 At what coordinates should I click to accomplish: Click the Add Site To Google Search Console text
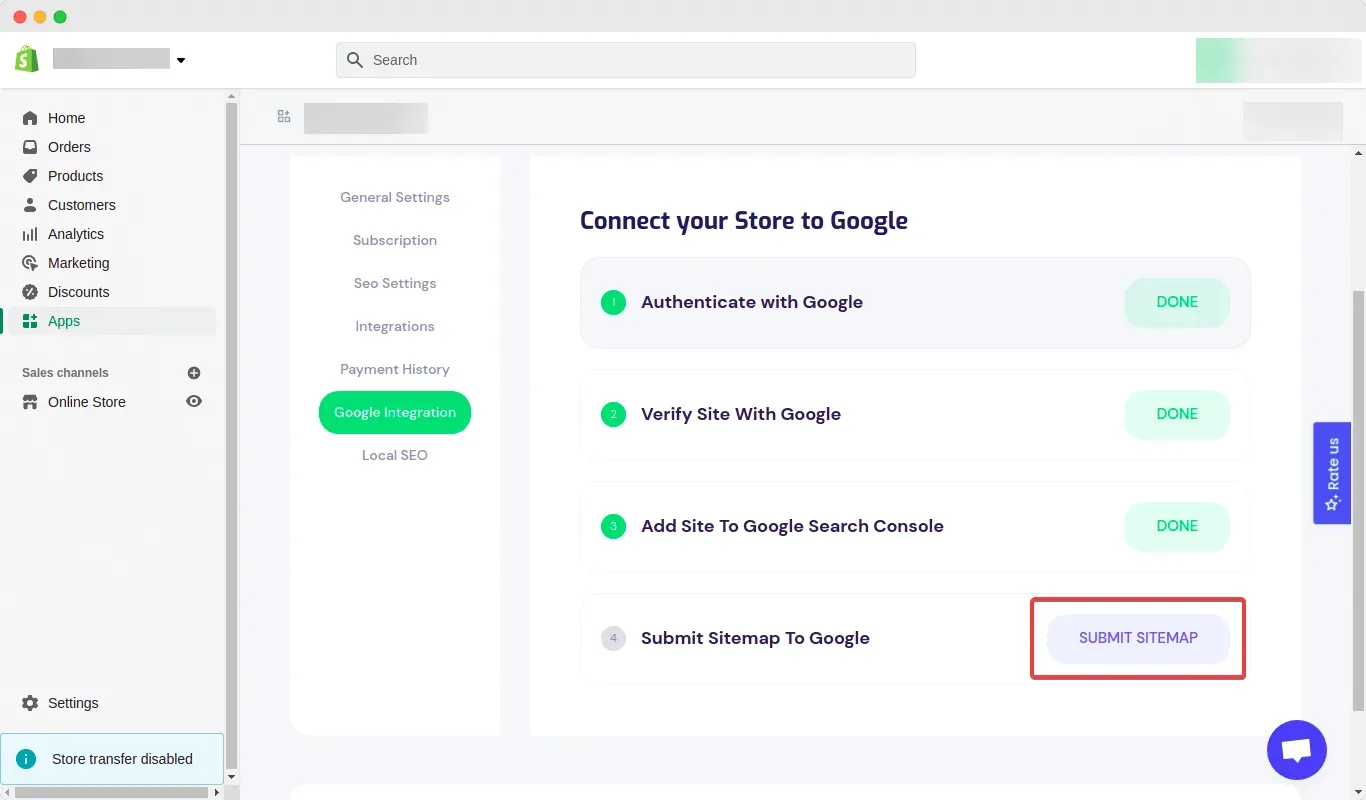point(792,526)
